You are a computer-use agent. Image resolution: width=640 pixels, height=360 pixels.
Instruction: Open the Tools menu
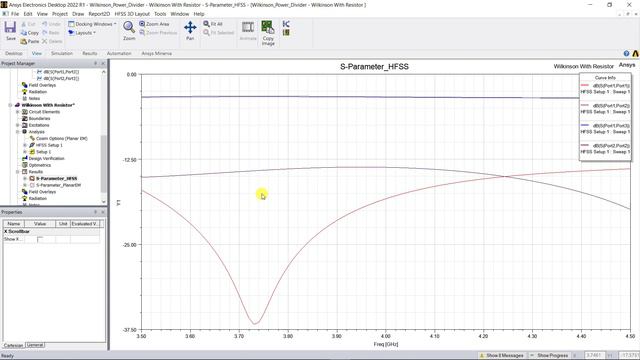click(160, 14)
